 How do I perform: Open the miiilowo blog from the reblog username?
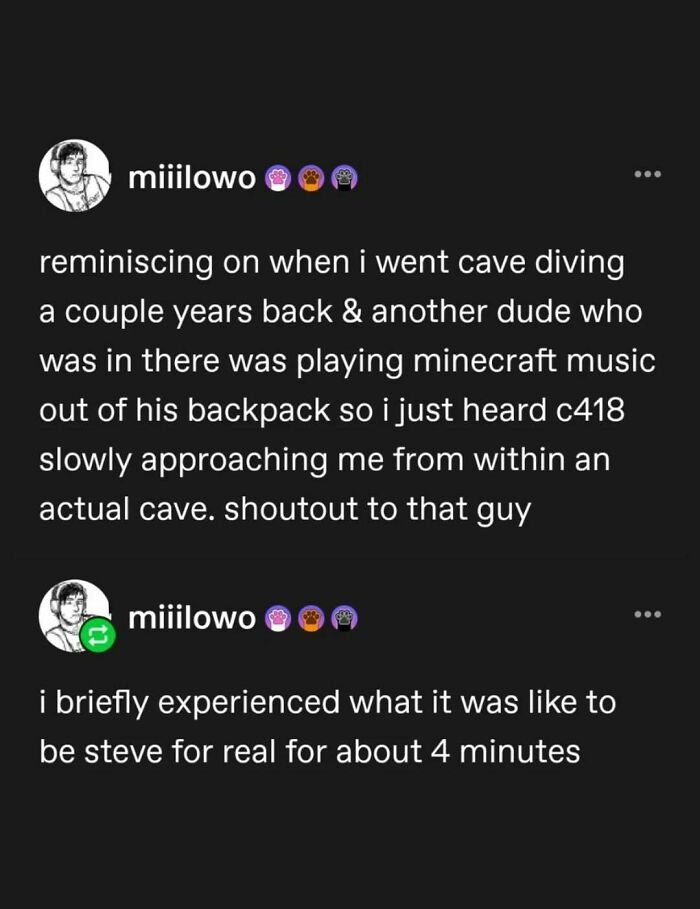click(191, 617)
